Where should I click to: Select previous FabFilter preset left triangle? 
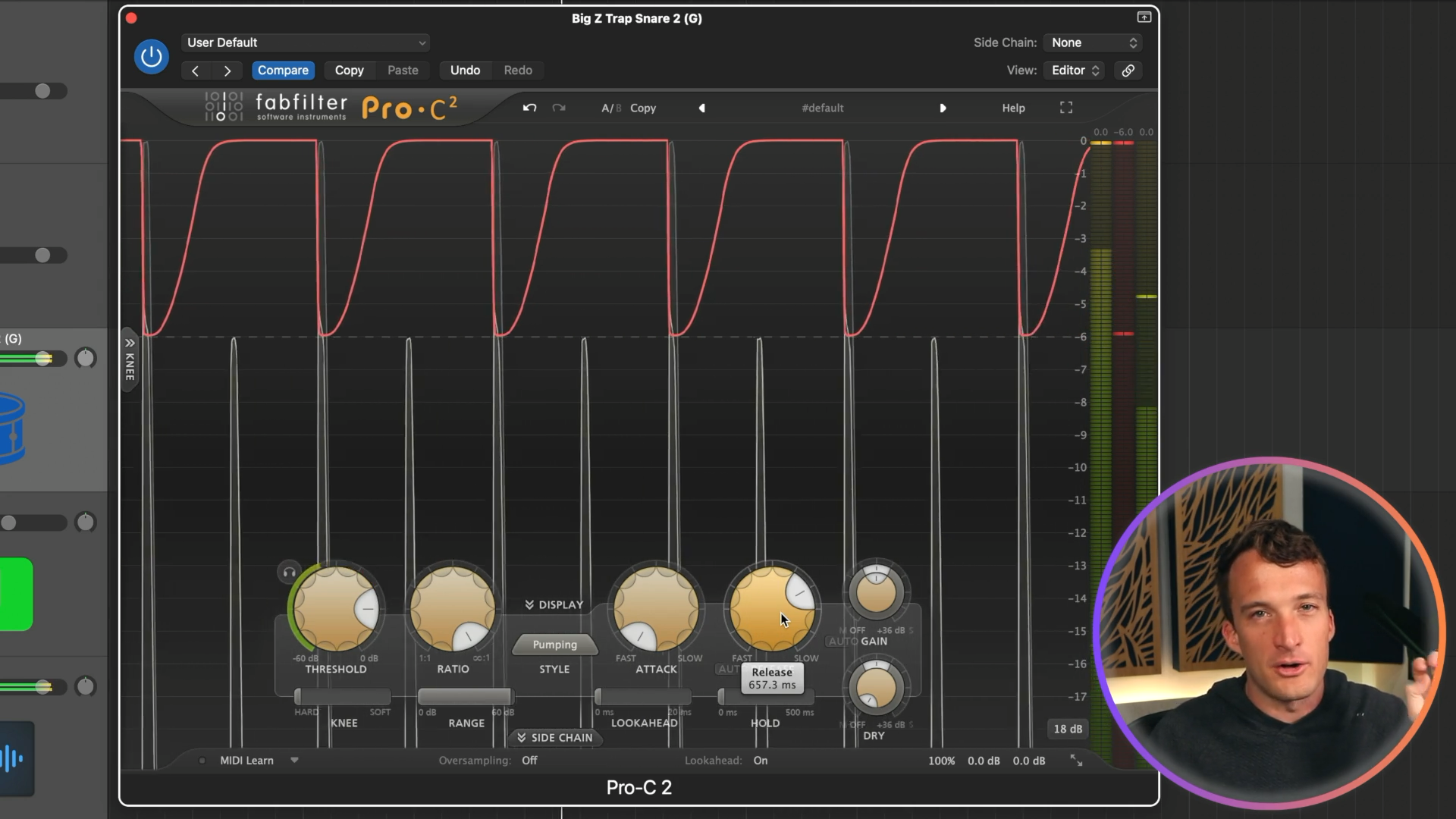coord(701,108)
